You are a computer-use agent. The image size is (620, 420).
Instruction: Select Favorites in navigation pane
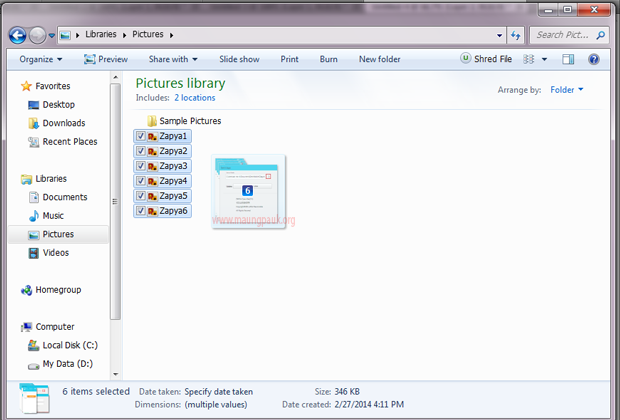pos(45,86)
